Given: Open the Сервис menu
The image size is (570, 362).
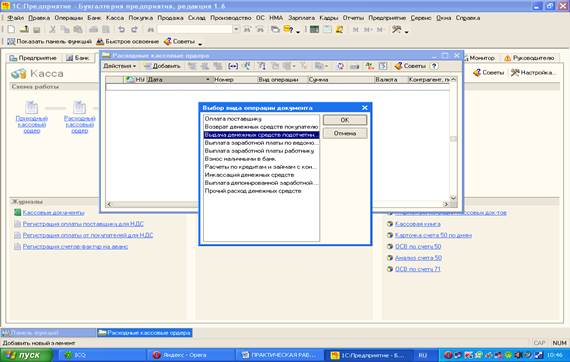Looking at the screenshot, I should coord(421,17).
